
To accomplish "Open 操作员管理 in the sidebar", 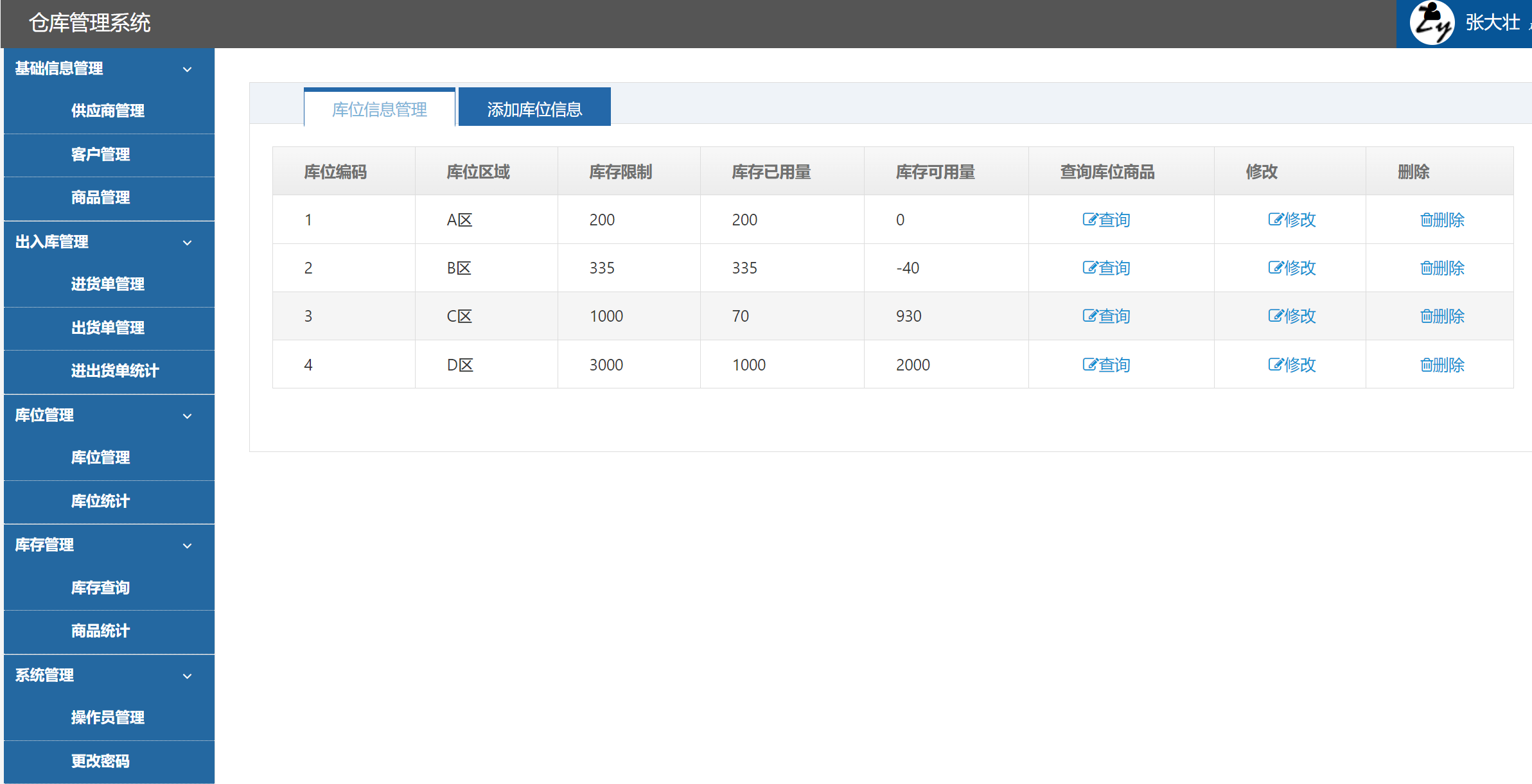I will pos(107,718).
